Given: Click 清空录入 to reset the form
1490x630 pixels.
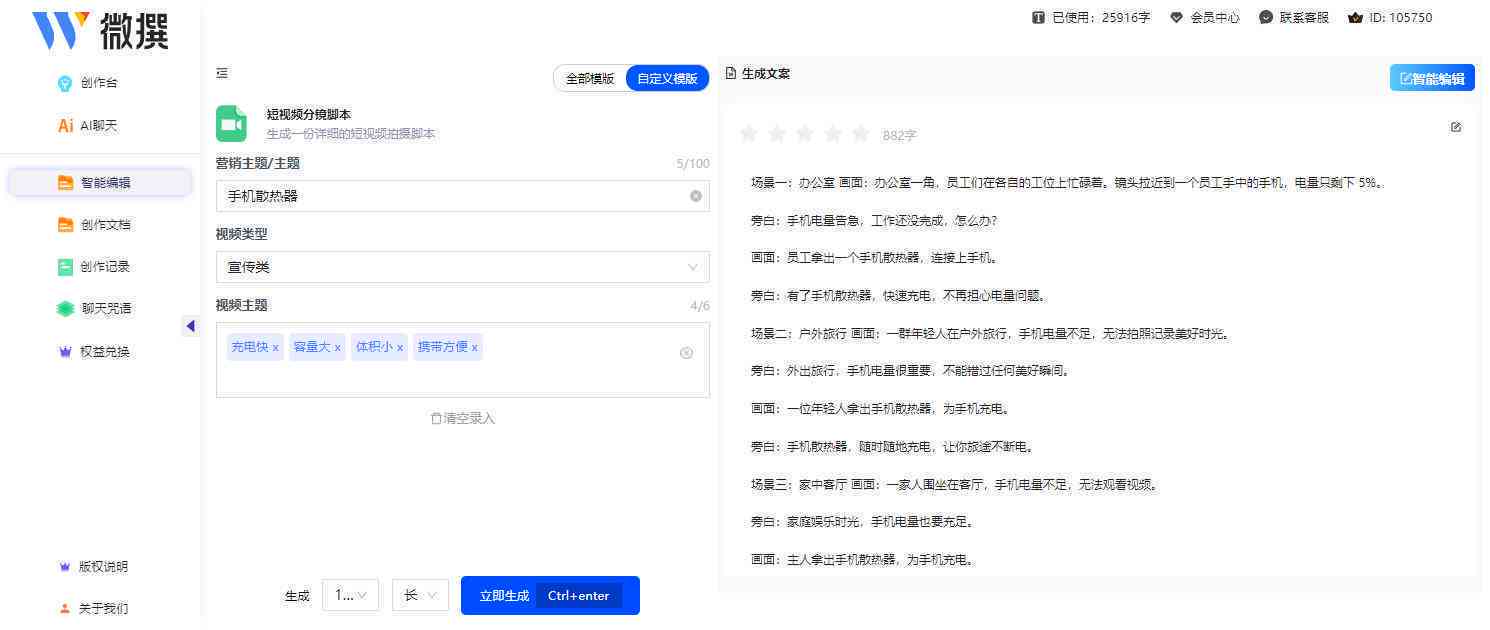Looking at the screenshot, I should 462,418.
